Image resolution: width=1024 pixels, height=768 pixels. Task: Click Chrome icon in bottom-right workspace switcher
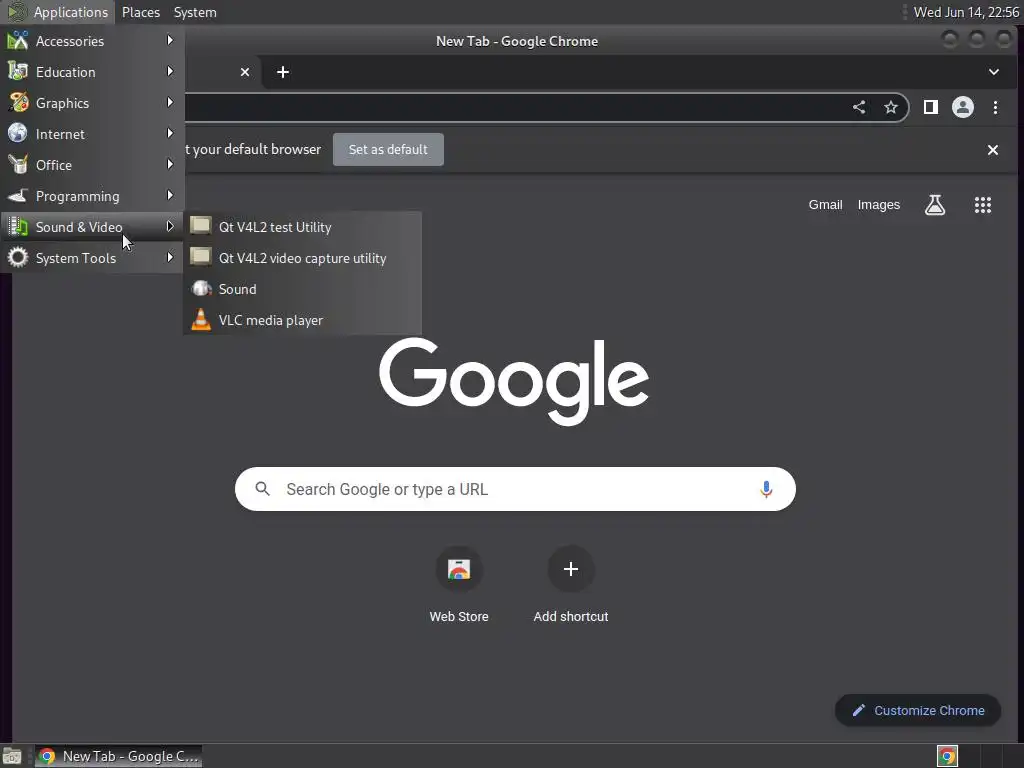click(x=947, y=756)
